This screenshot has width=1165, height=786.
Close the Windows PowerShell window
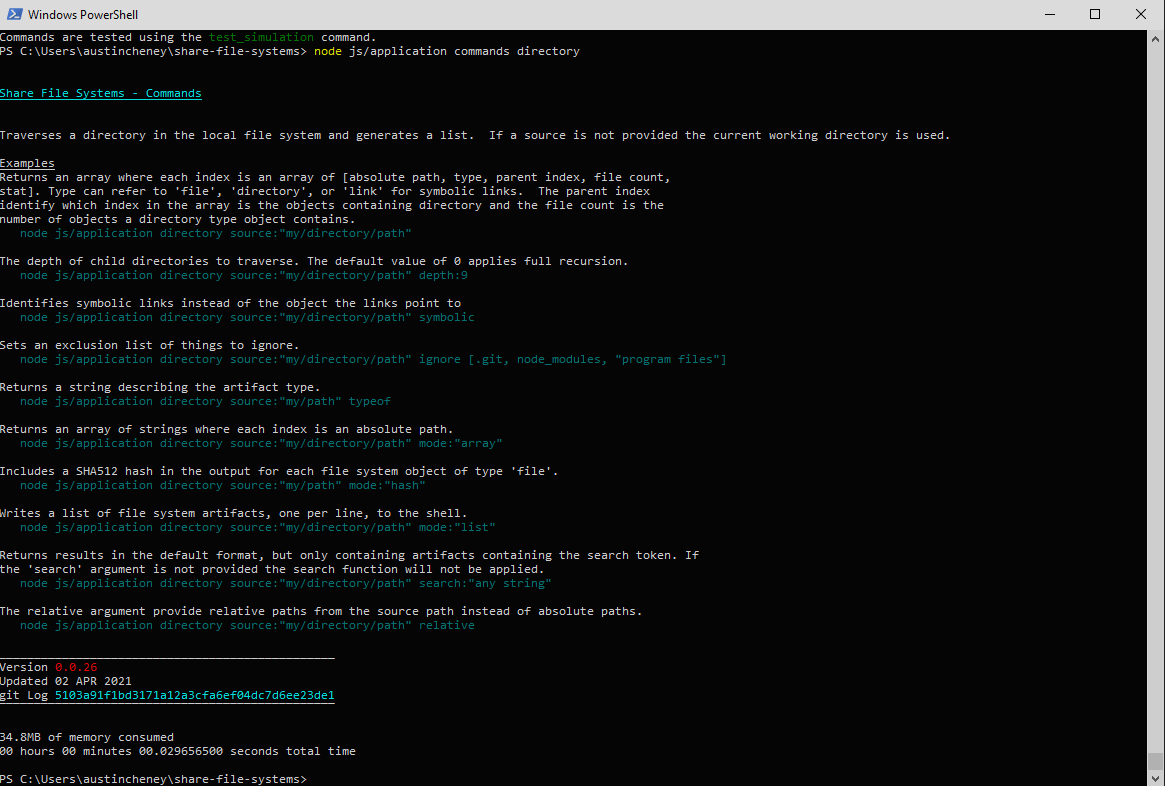[1140, 14]
